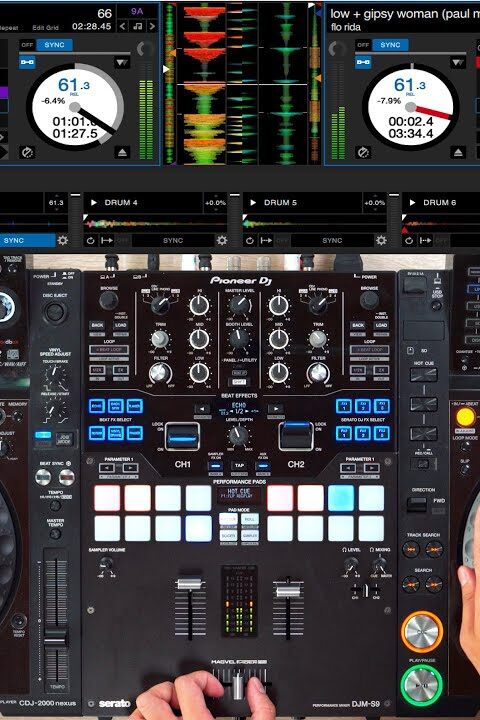Toggle the left deck blue keylock icon
The height and width of the screenshot is (720, 480).
click(27, 62)
